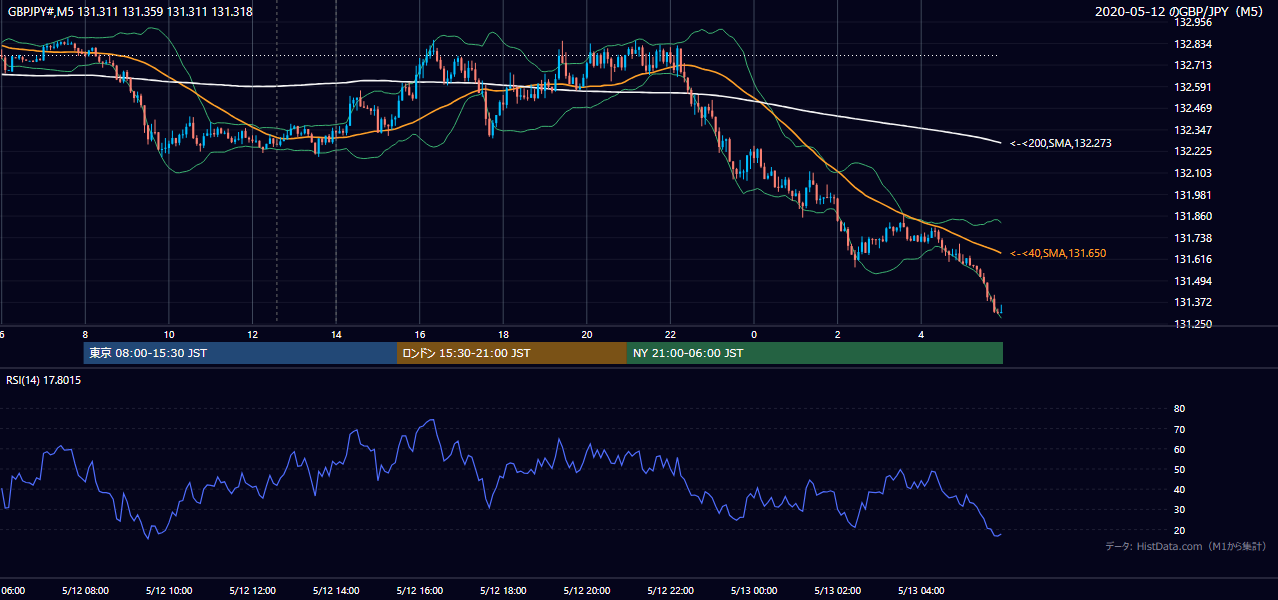Click price axis value 132.713
Image resolution: width=1278 pixels, height=600 pixels.
tap(1193, 65)
